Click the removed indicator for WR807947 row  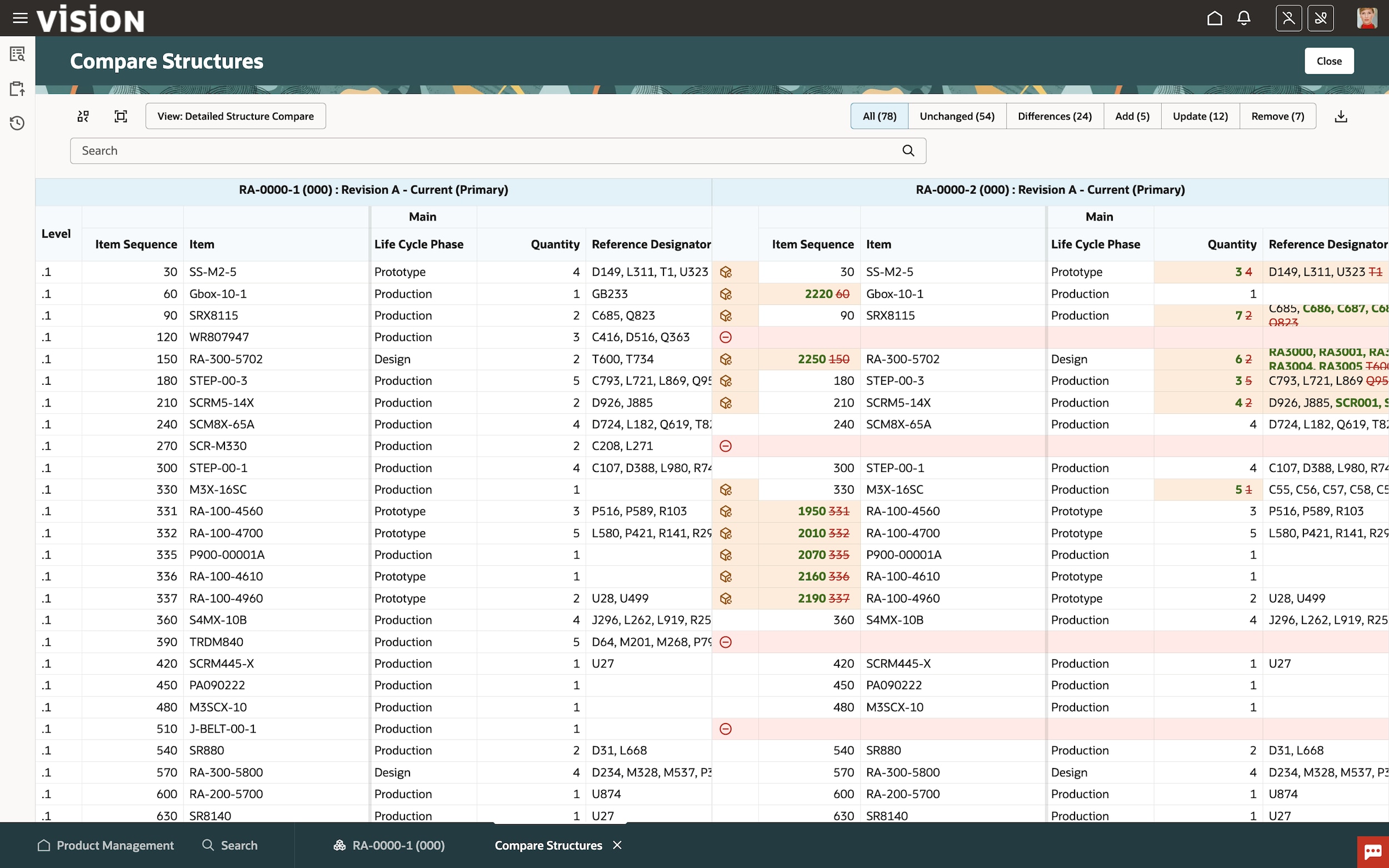pos(725,338)
